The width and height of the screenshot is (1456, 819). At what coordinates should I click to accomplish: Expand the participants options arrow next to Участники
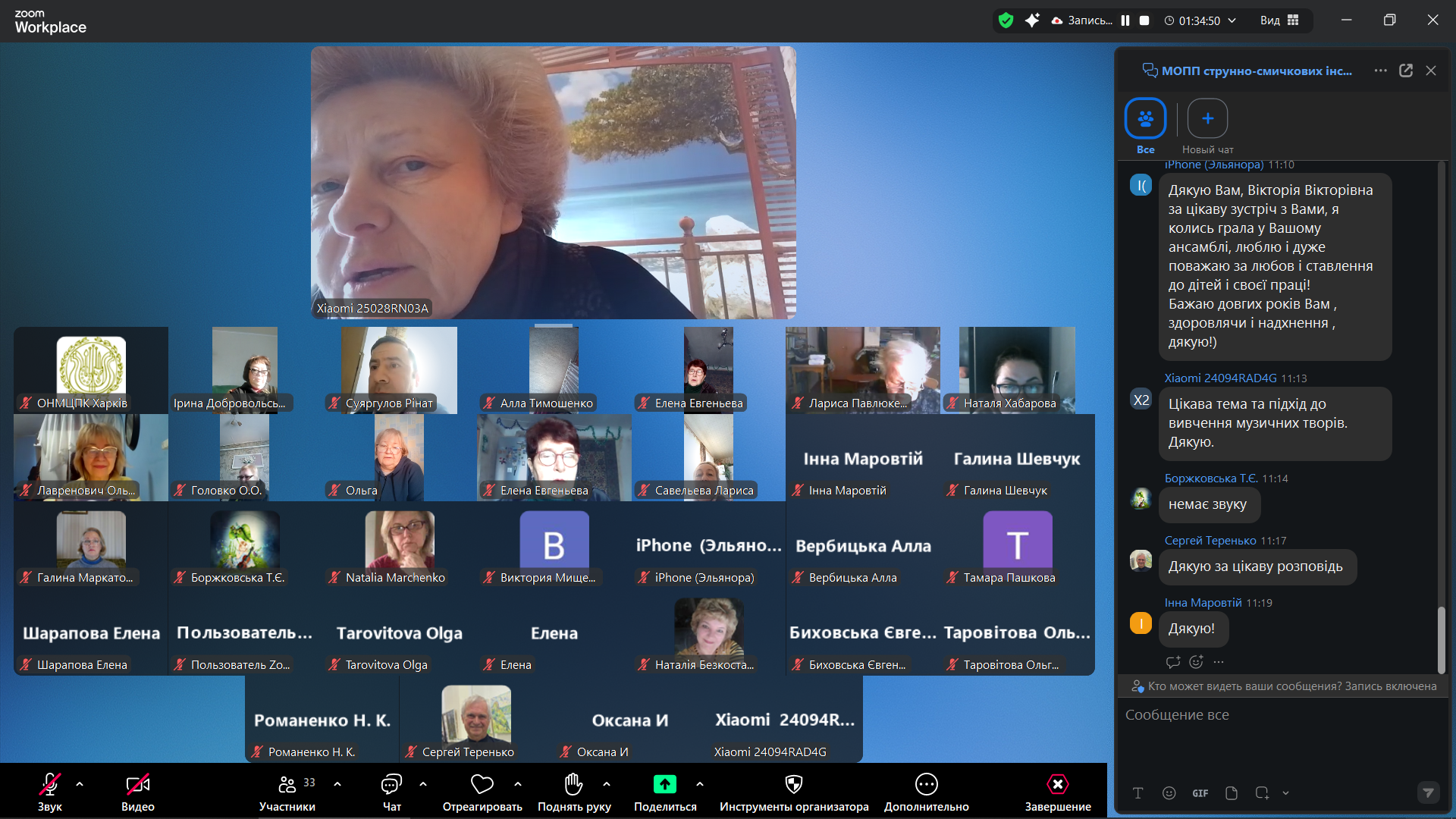[x=337, y=784]
